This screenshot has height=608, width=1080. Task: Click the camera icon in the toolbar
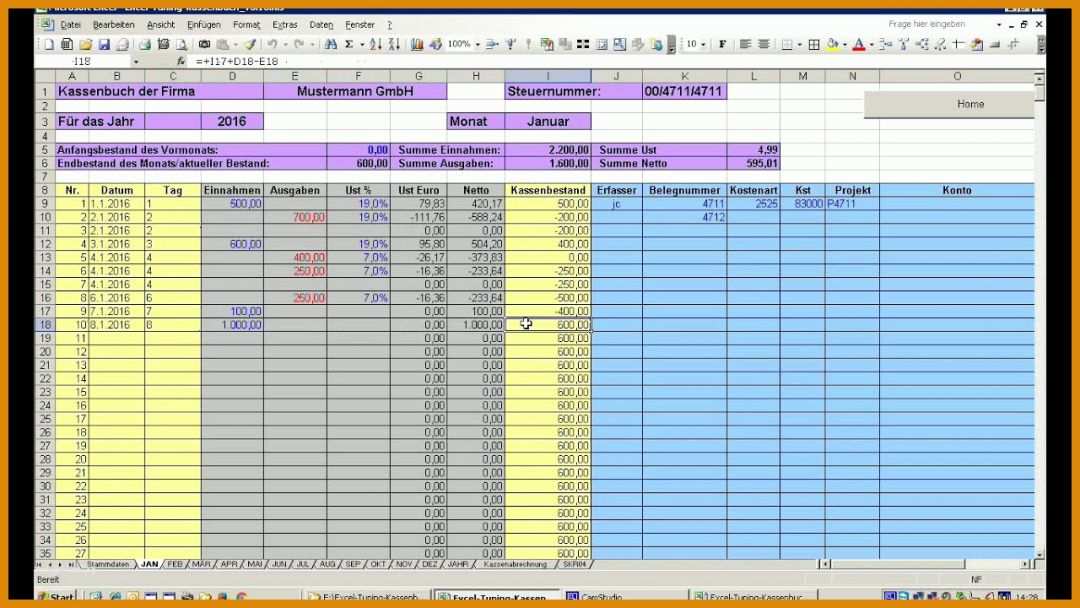[x=205, y=44]
